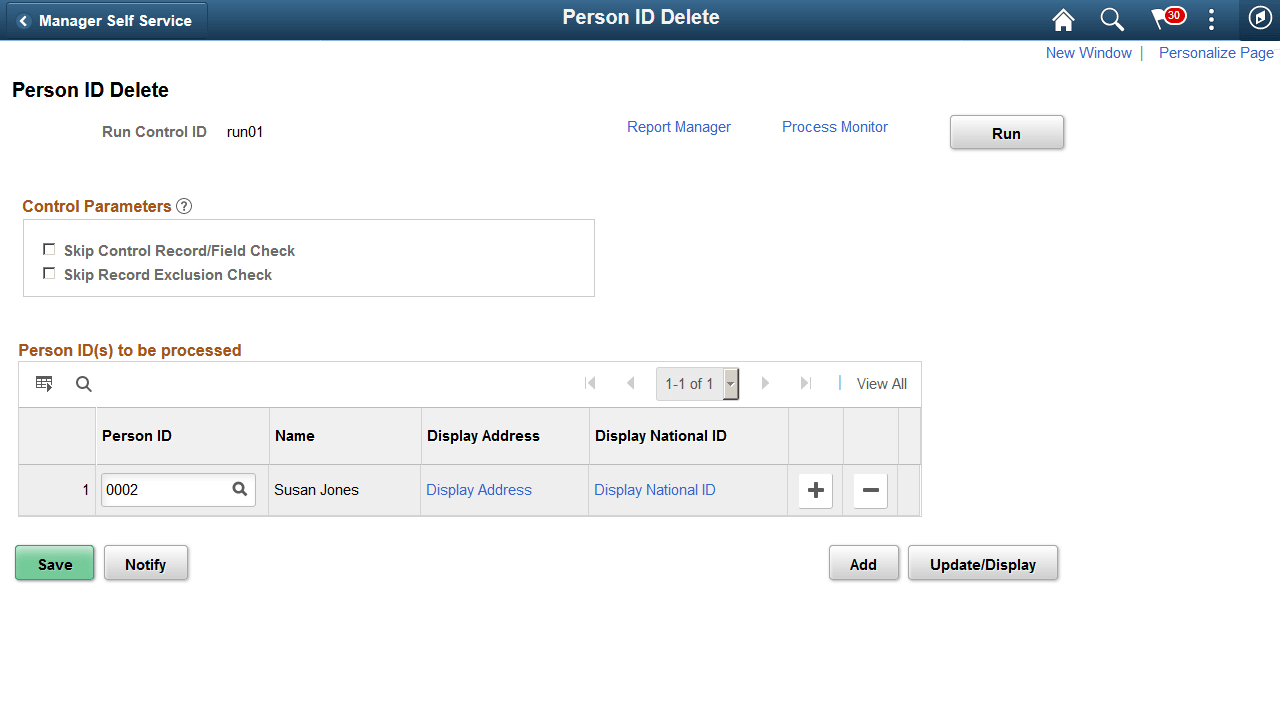The height and width of the screenshot is (719, 1280).
Task: Open the 1-1 of 1 row dropdown
Action: (x=730, y=383)
